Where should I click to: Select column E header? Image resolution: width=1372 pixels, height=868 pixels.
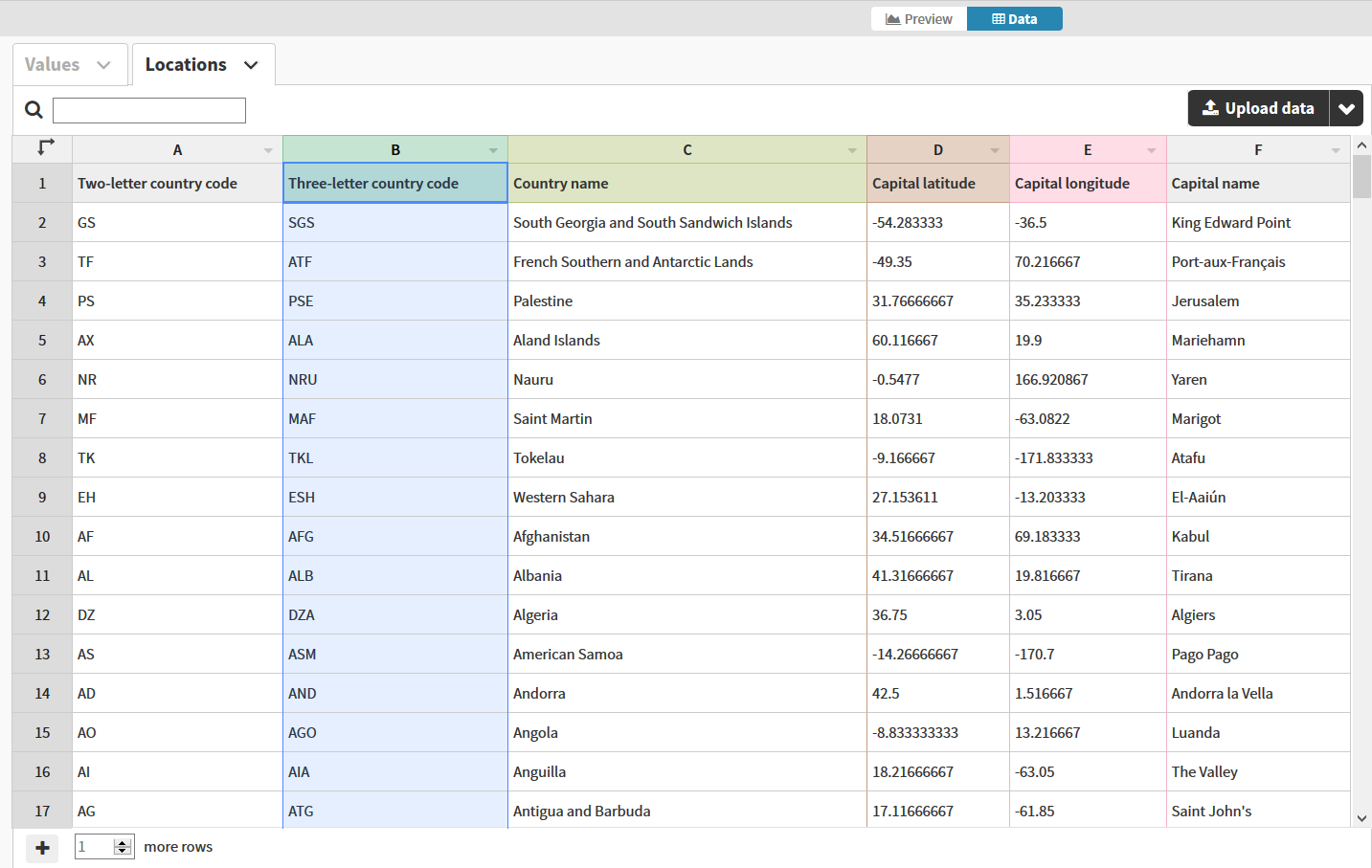pyautogui.click(x=1088, y=150)
